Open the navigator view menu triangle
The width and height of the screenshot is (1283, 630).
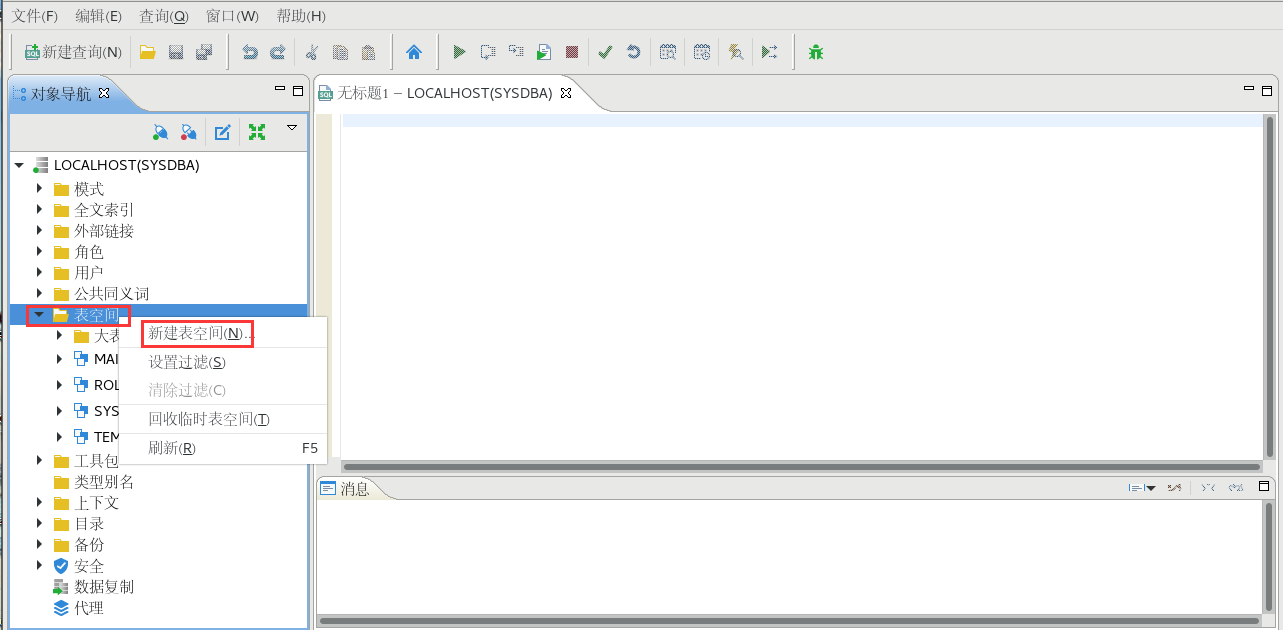click(292, 128)
